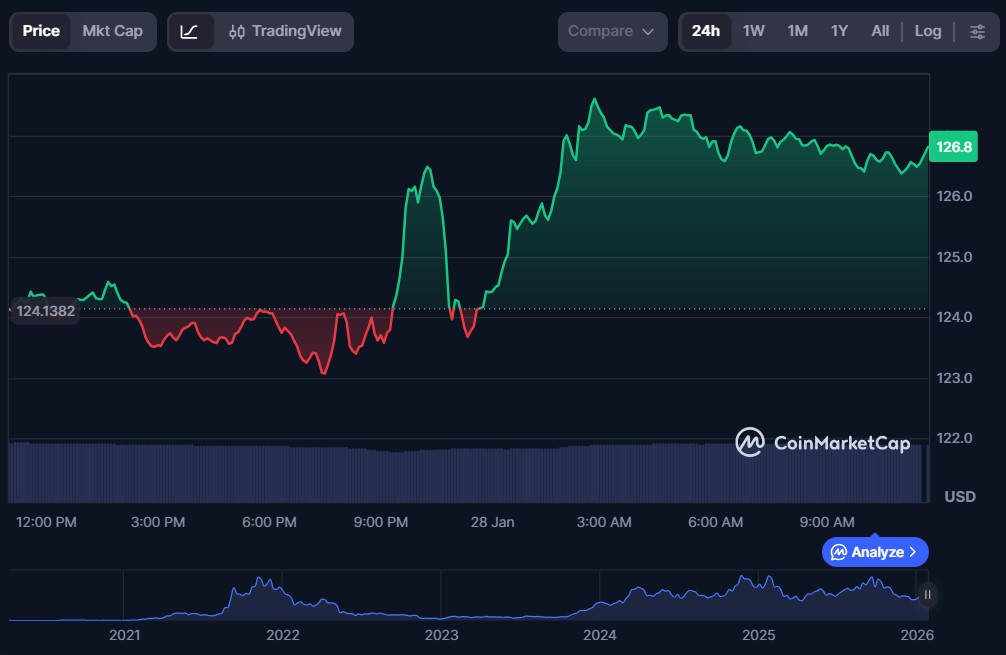This screenshot has height=655, width=1006.
Task: Click the arrow on the Analyze button
Action: point(912,552)
